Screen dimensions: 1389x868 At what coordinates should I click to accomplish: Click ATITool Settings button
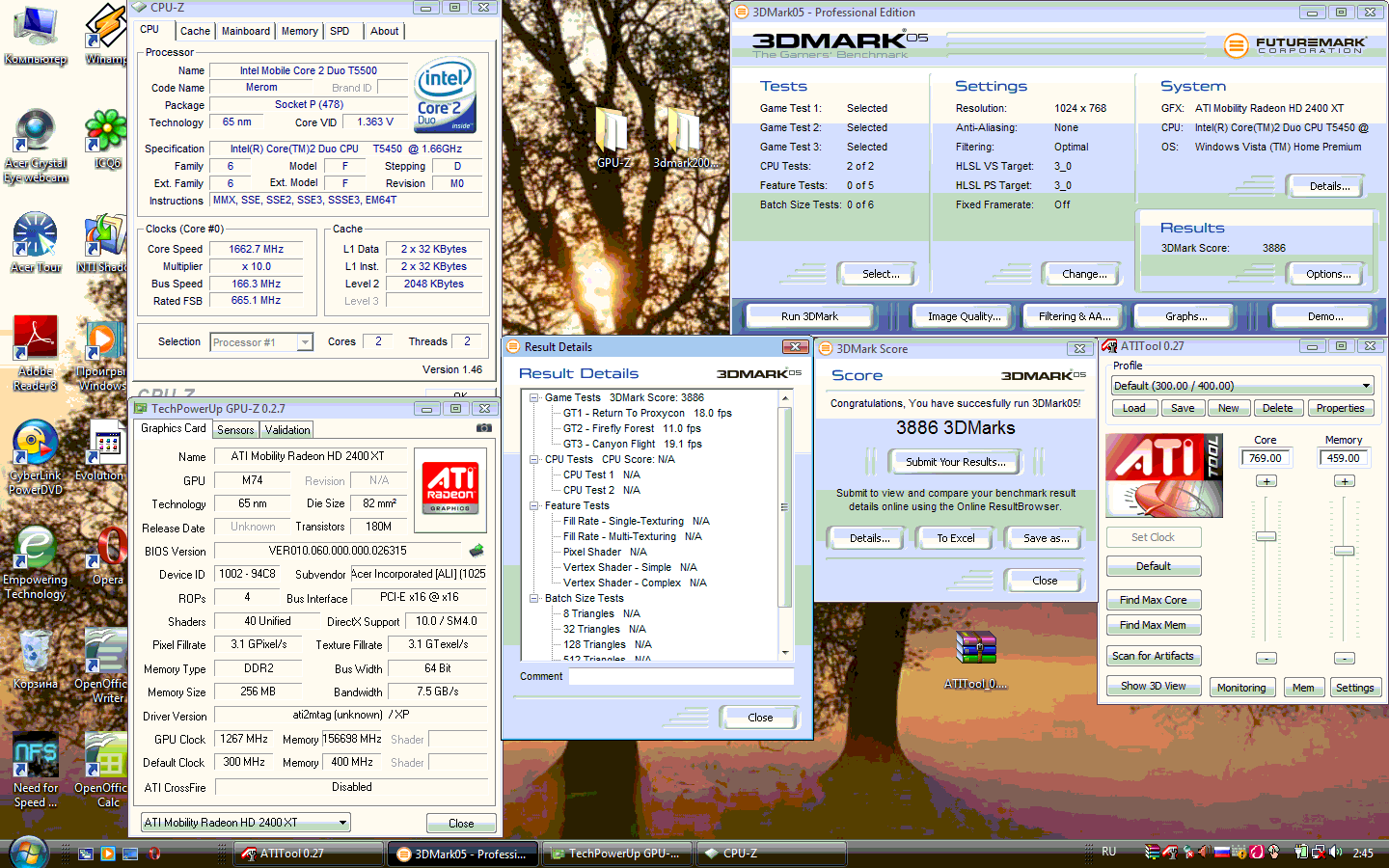coord(1355,688)
